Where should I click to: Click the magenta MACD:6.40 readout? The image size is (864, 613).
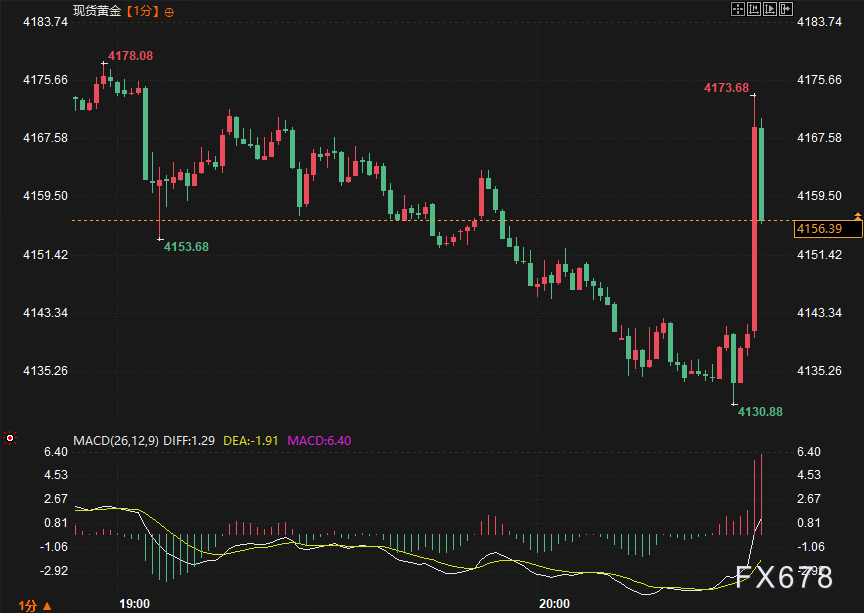[319, 440]
